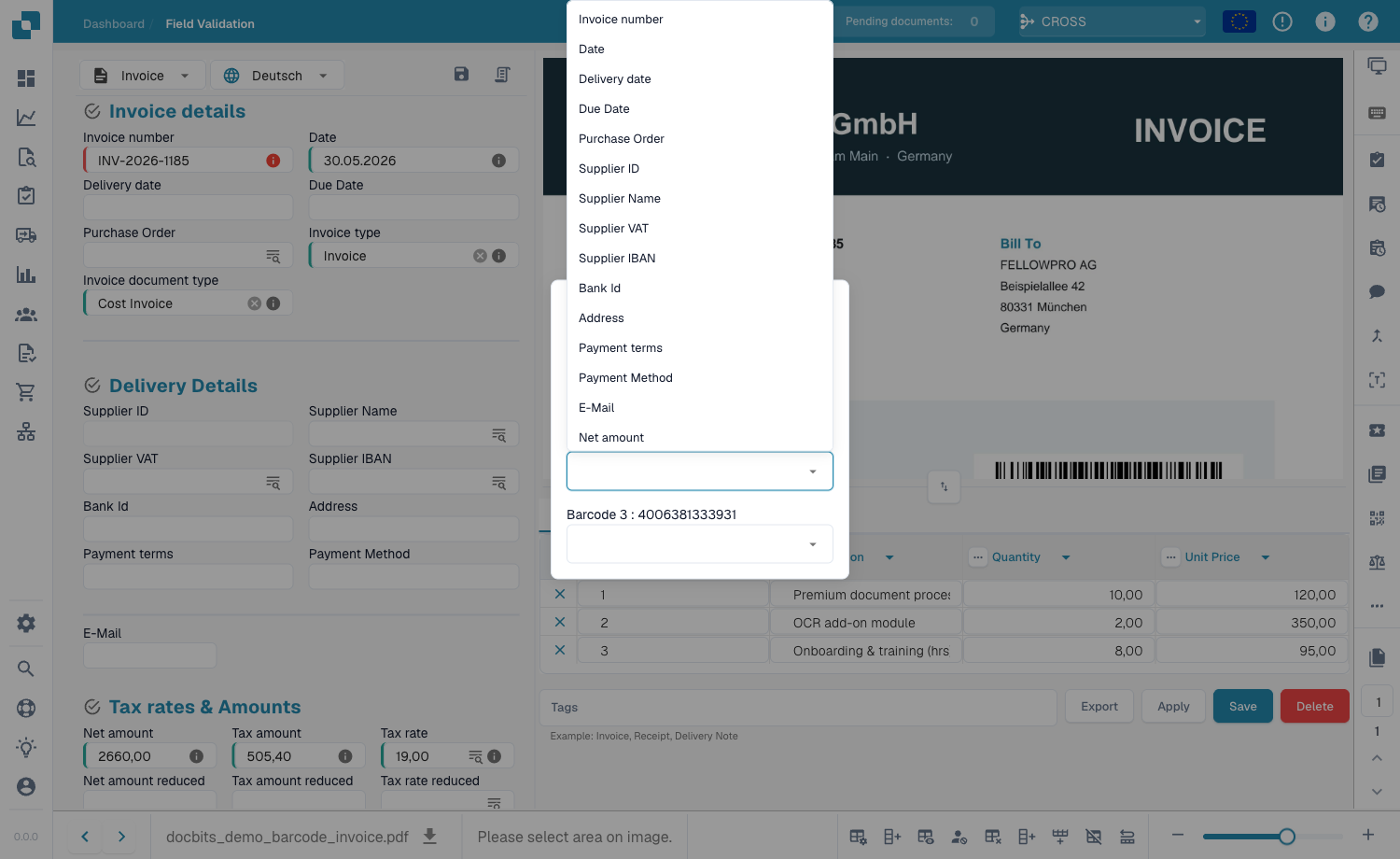Open the dashboard grid icon in left sidebar
The height and width of the screenshot is (859, 1400).
[x=26, y=78]
